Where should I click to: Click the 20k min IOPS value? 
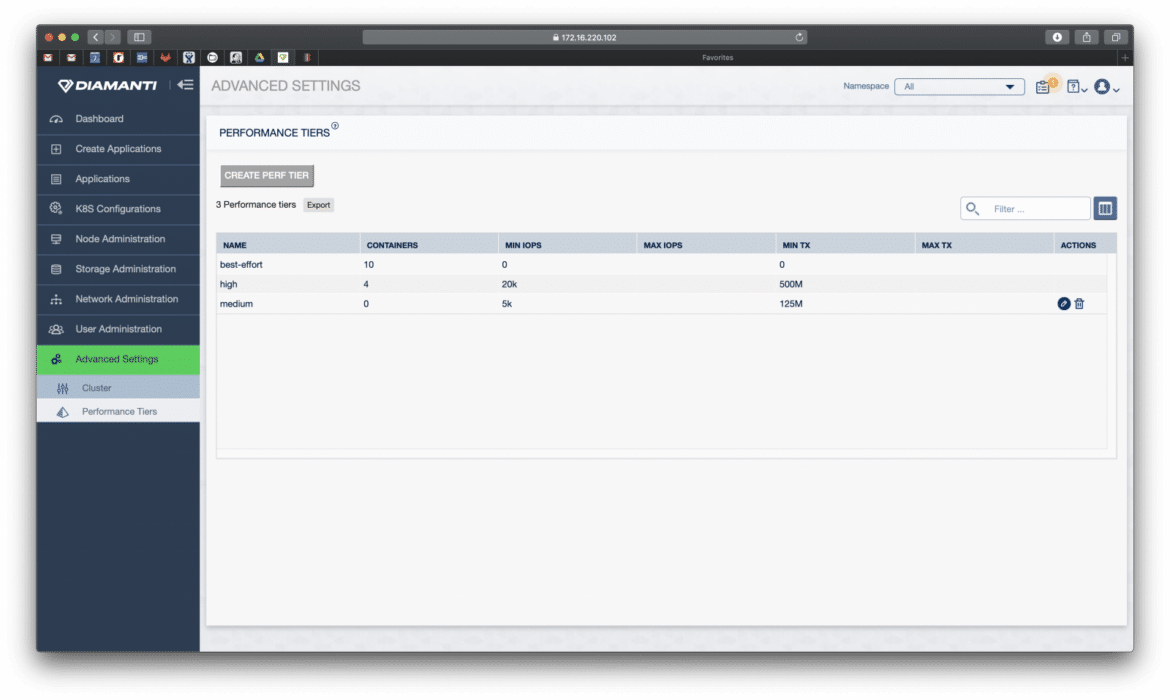tap(509, 284)
